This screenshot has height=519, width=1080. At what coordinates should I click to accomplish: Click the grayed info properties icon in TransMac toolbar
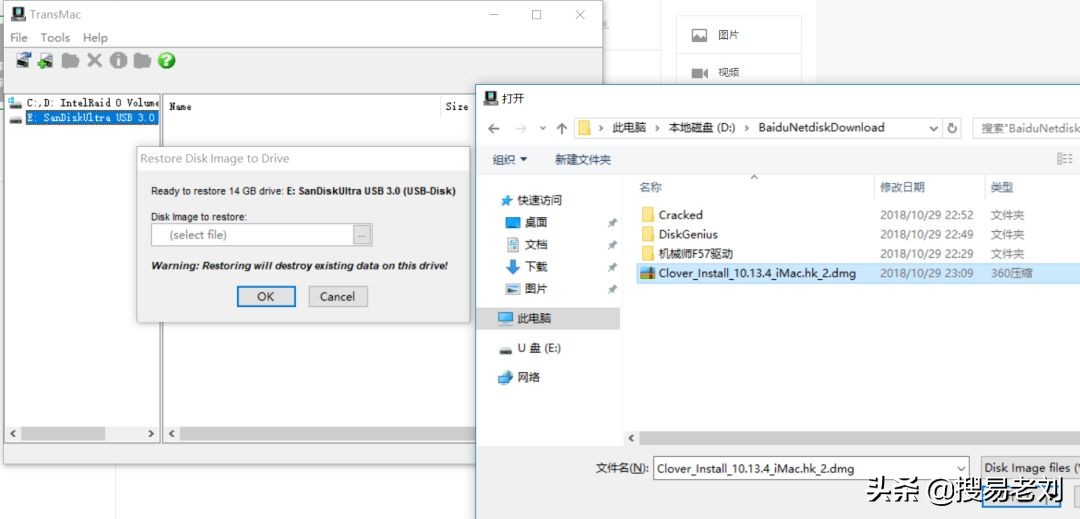coord(118,61)
